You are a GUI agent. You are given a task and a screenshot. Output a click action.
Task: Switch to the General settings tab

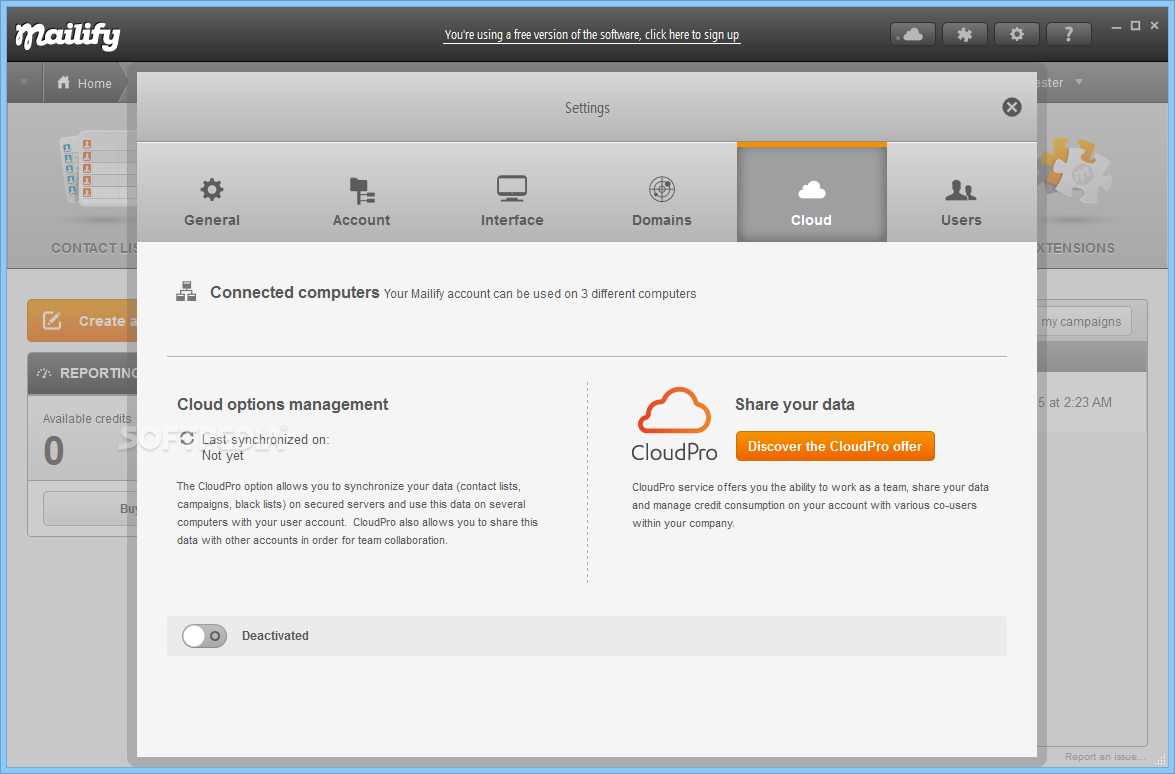(x=212, y=193)
